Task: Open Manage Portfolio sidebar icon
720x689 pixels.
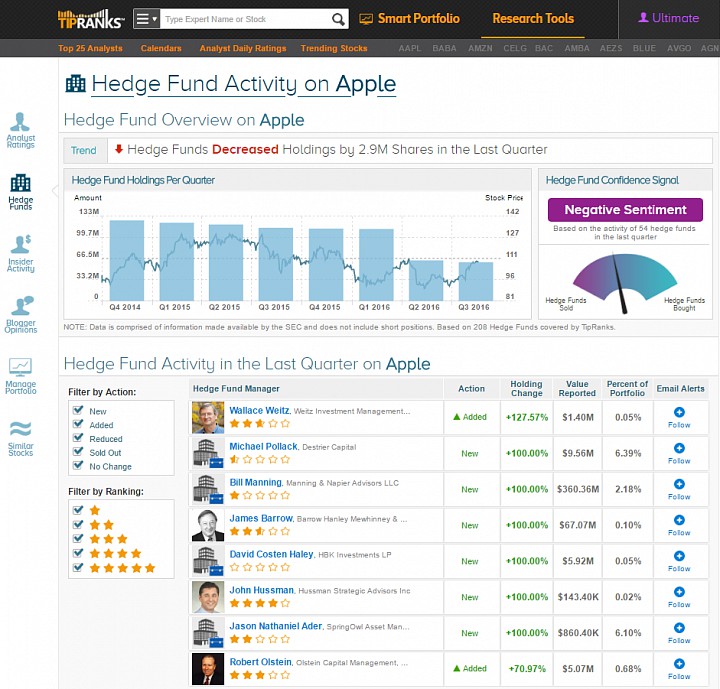Action: 20,376
